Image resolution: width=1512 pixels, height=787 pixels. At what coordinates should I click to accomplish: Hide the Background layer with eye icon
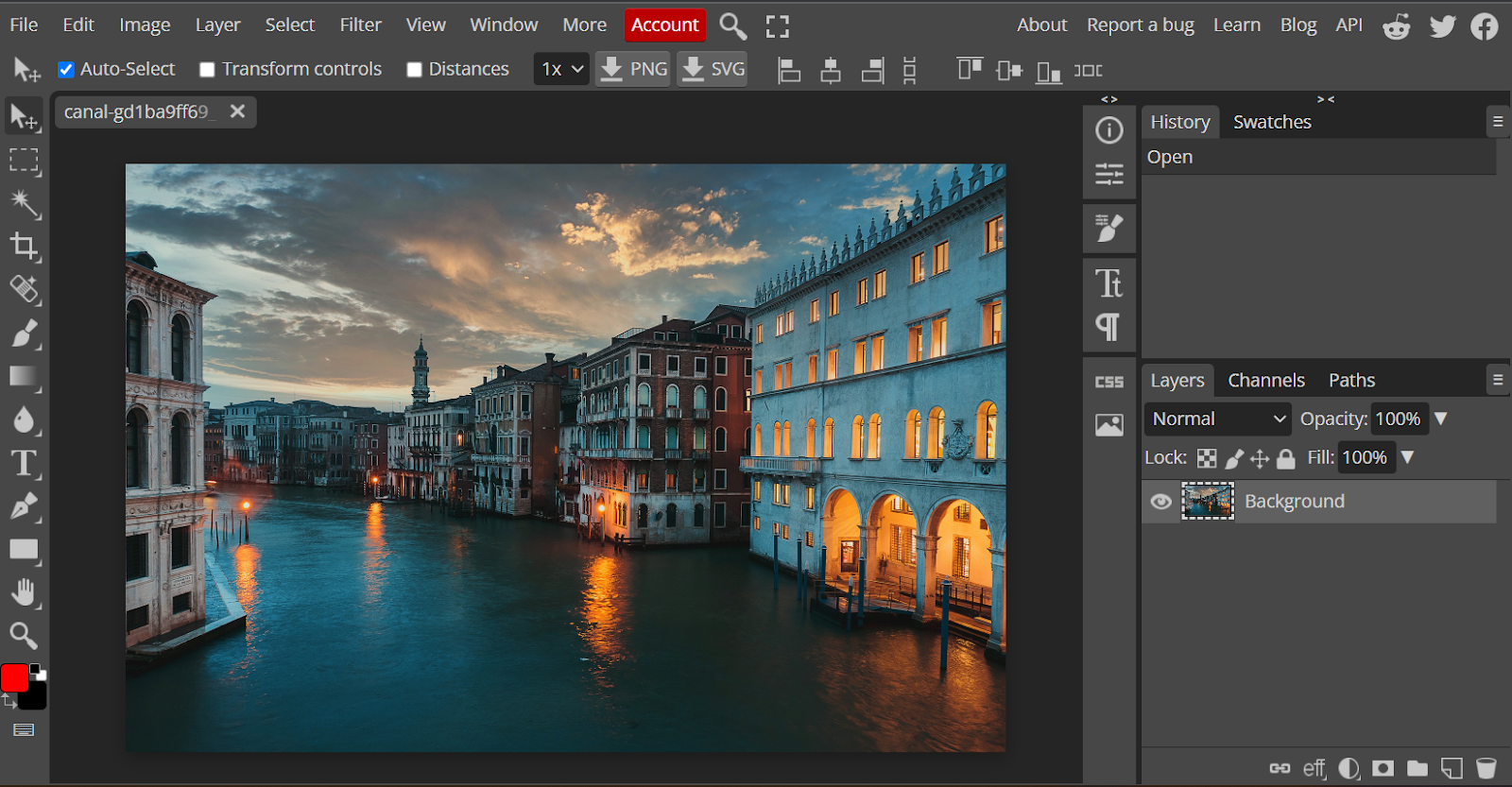(1160, 502)
